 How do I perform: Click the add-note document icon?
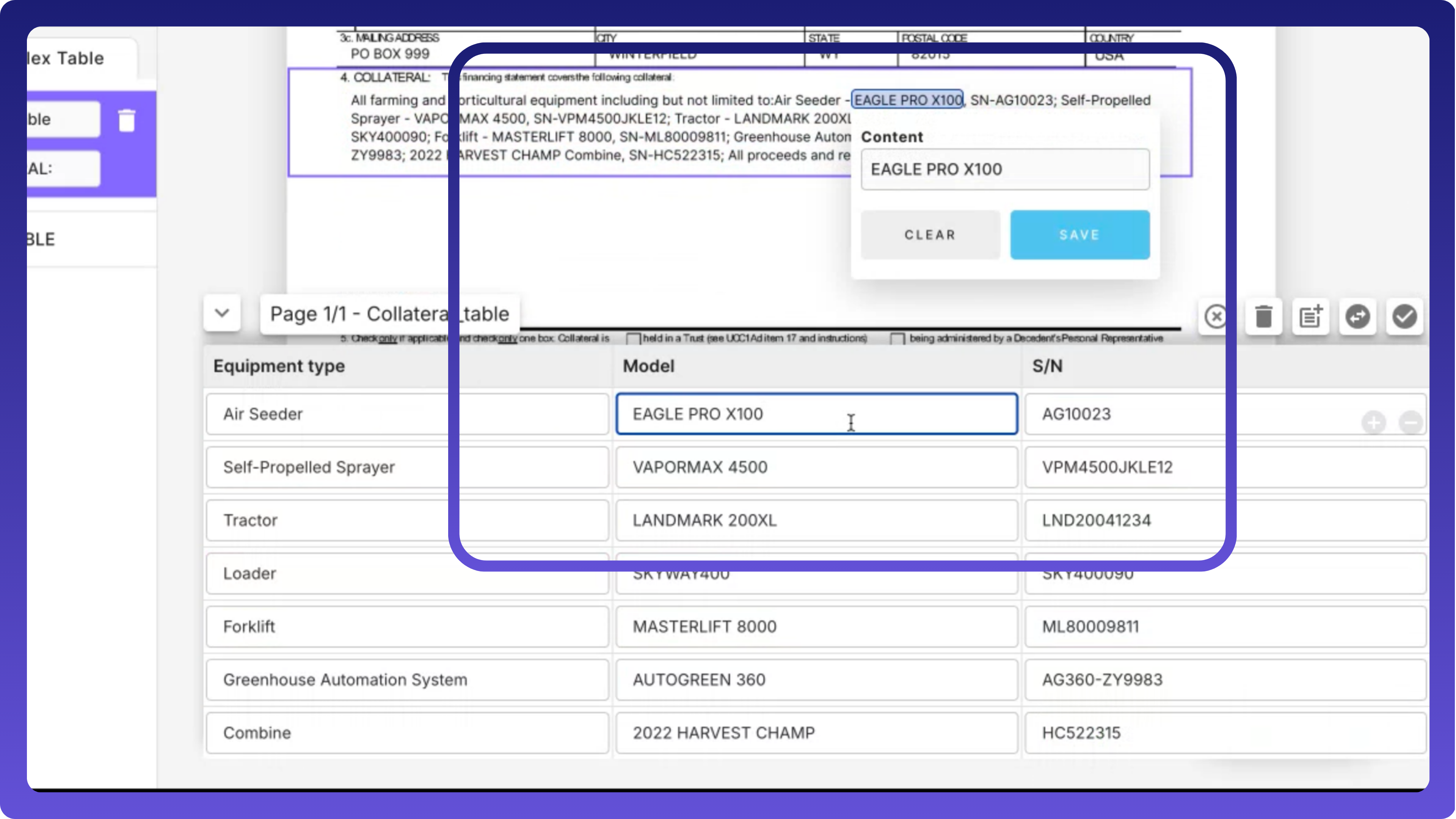[x=1310, y=316]
